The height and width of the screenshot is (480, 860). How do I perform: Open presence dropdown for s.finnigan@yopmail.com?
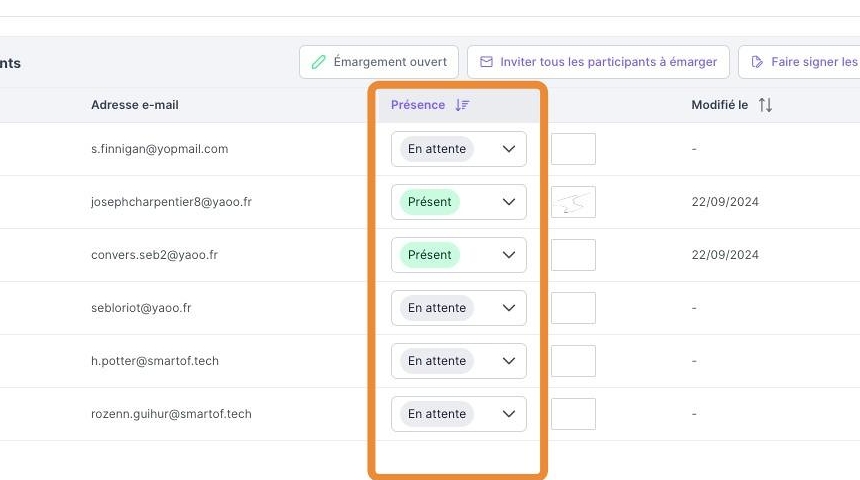pos(509,149)
